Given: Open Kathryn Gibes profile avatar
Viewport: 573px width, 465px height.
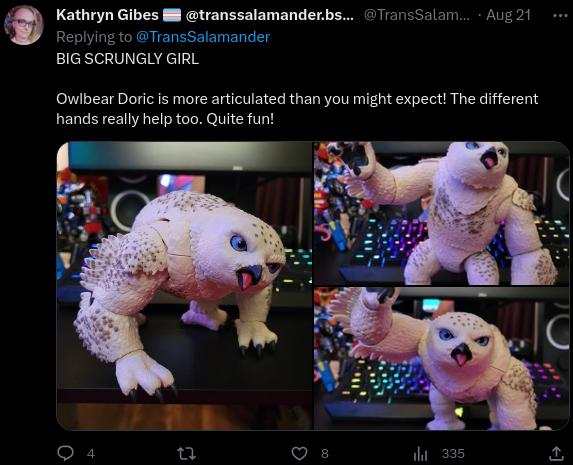Looking at the screenshot, I should click(24, 25).
